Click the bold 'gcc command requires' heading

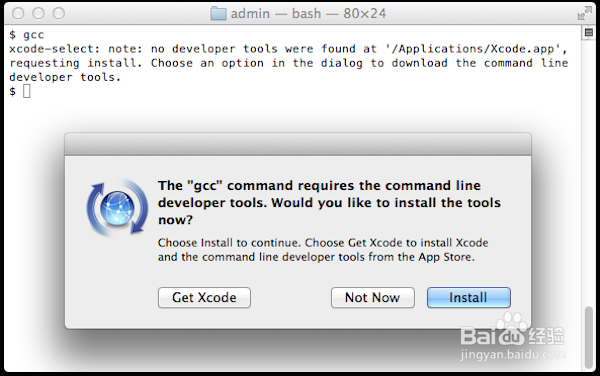point(329,202)
